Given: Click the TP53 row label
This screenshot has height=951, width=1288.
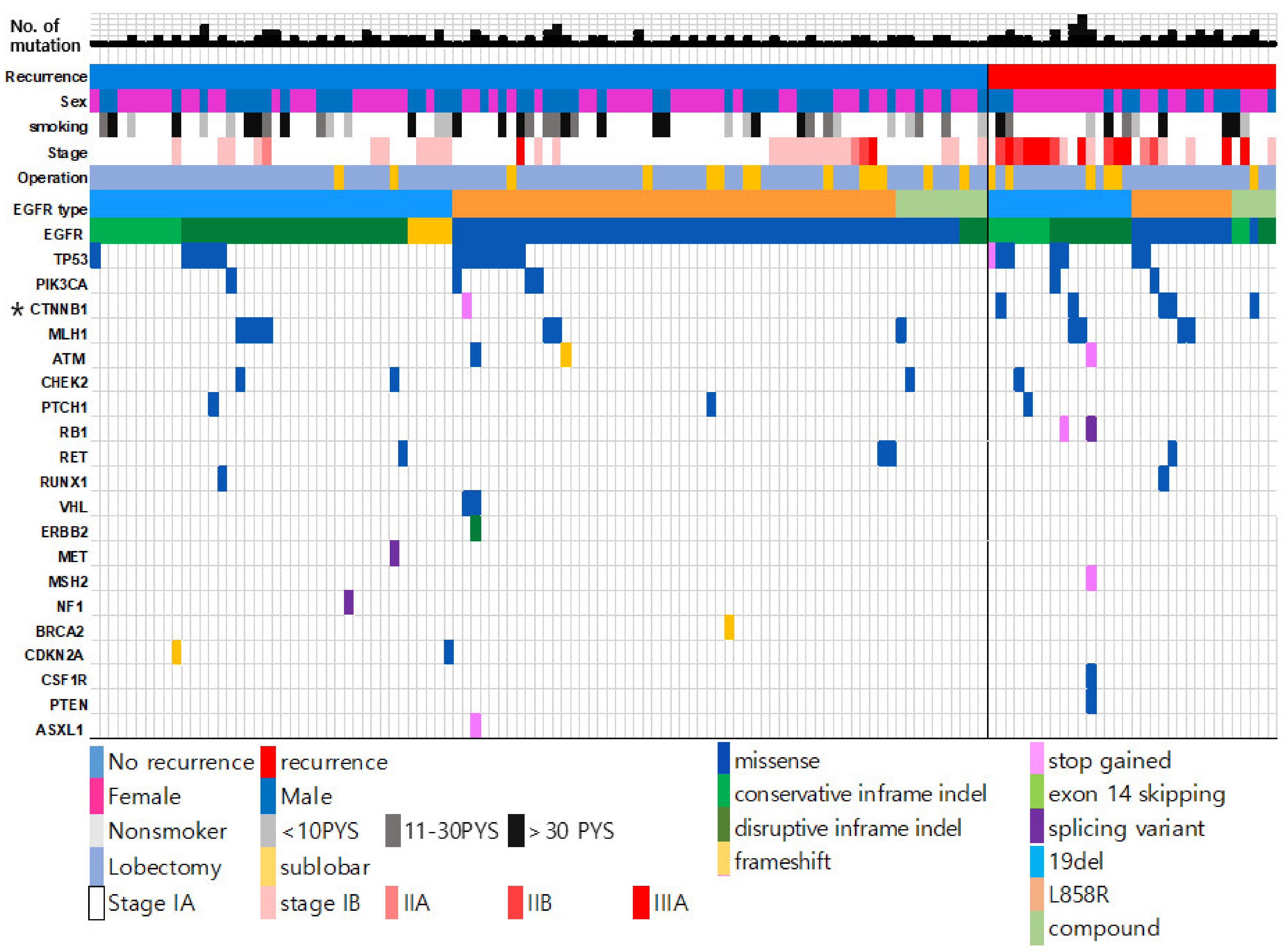Looking at the screenshot, I should (x=70, y=259).
